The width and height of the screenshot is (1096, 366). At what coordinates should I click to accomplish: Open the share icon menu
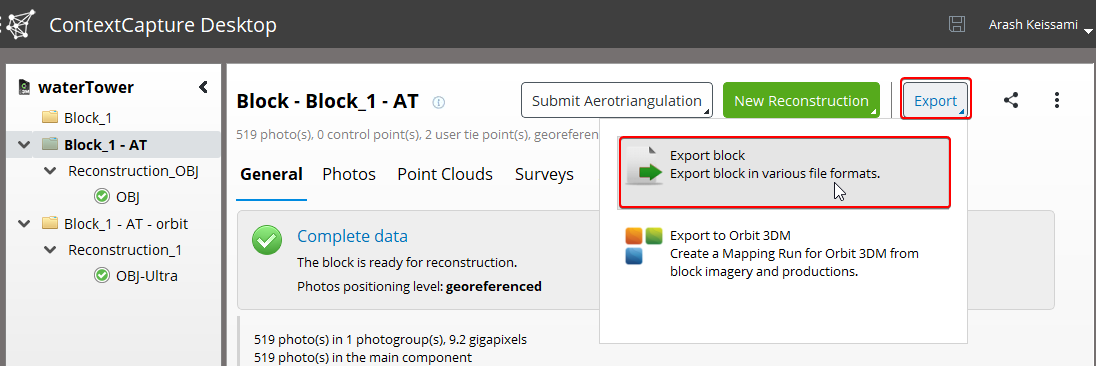point(1011,101)
